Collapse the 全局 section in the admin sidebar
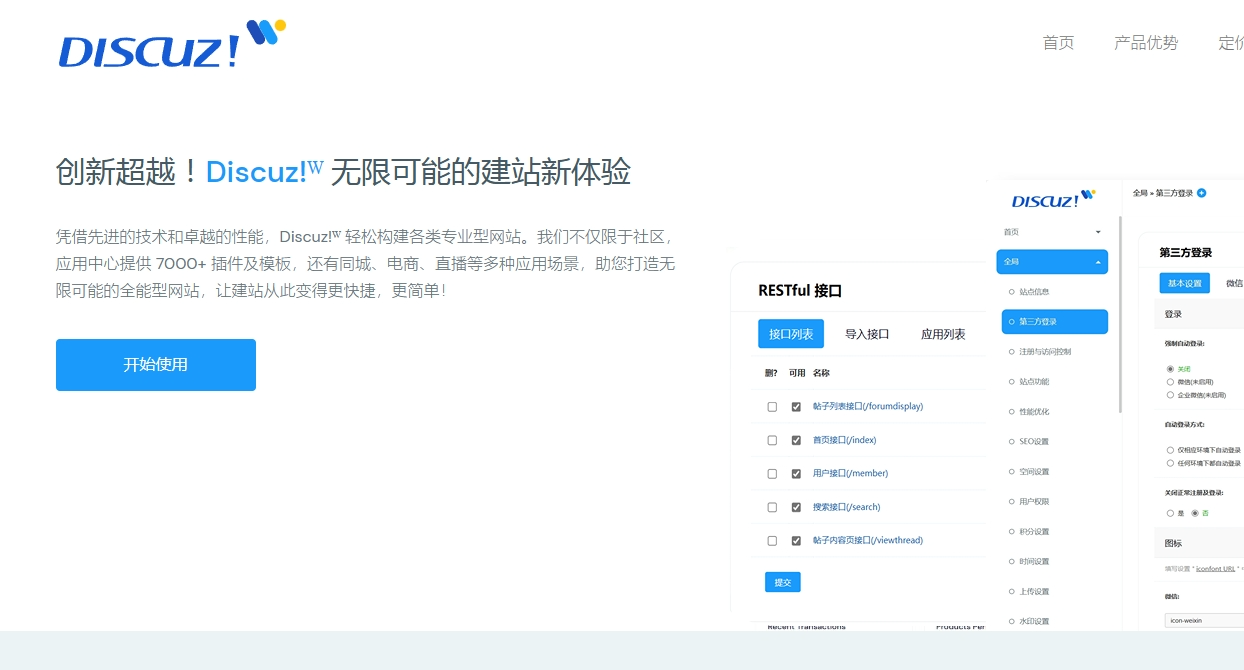1244x670 pixels. point(1052,262)
